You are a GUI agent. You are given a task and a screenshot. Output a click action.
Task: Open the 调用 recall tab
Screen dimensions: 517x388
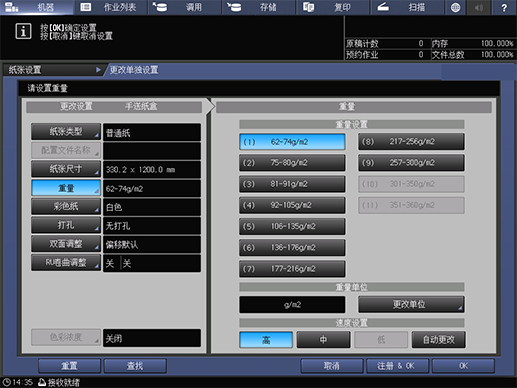pyautogui.click(x=185, y=7)
